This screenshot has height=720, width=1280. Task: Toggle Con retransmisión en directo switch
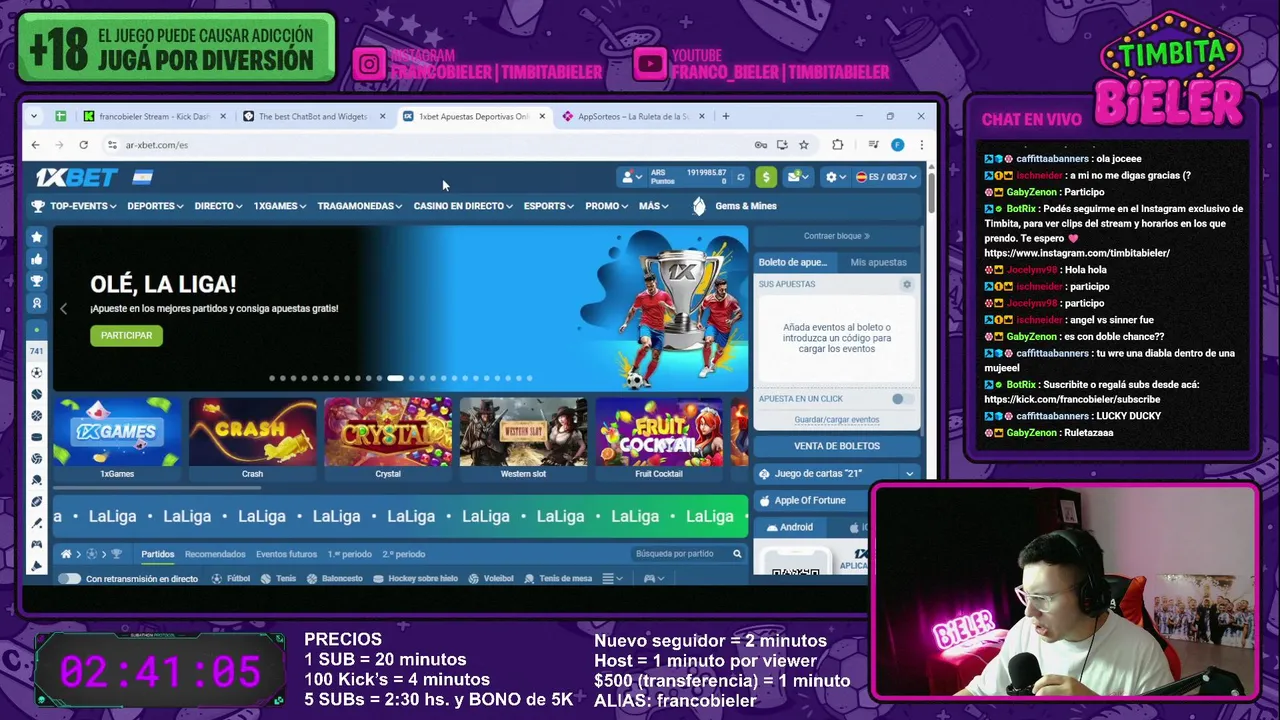click(x=69, y=579)
